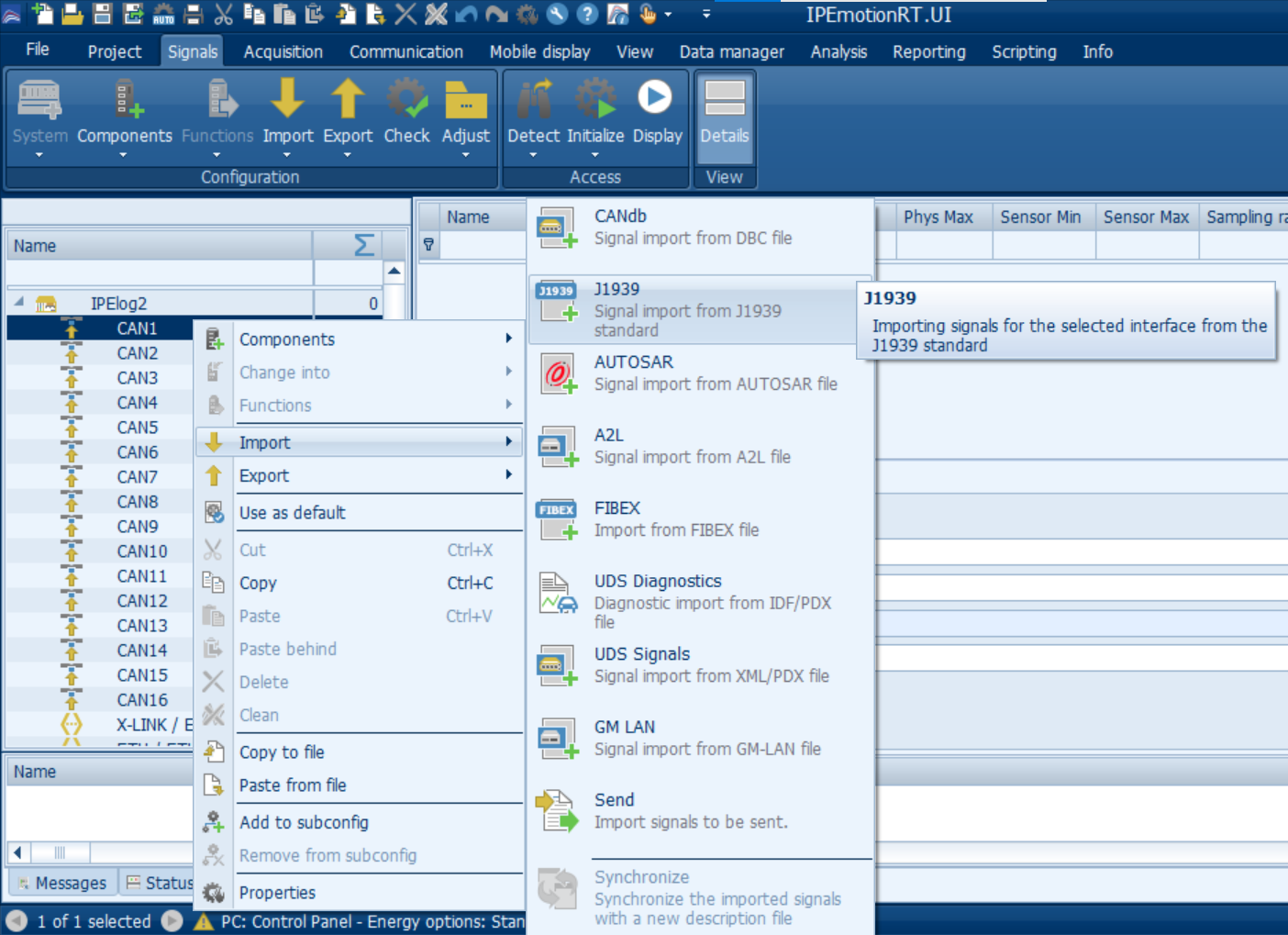This screenshot has width=1288, height=935.
Task: Click the Open folder icon in quick access toolbar
Action: click(x=72, y=14)
